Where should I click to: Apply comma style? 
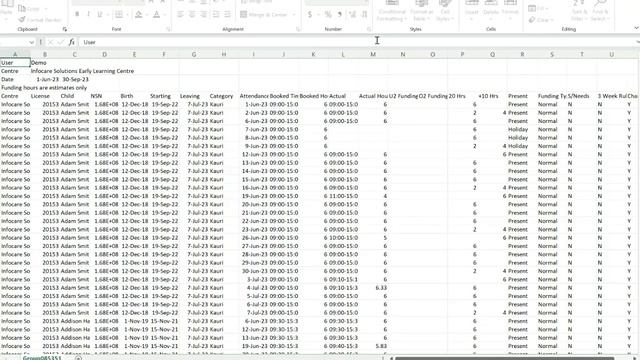pyautogui.click(x=340, y=15)
